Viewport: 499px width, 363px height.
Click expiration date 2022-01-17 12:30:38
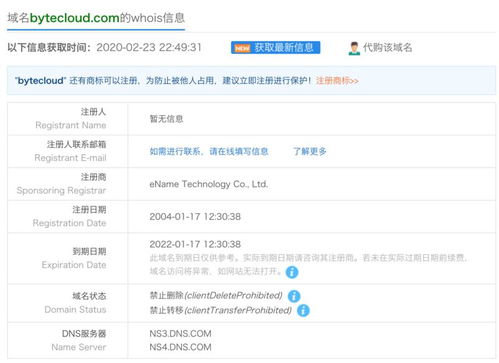click(x=195, y=244)
